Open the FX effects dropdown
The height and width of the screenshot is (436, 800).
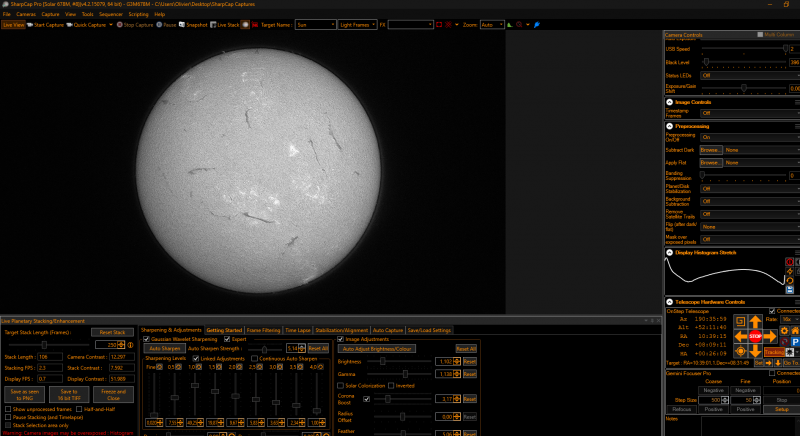coord(410,24)
